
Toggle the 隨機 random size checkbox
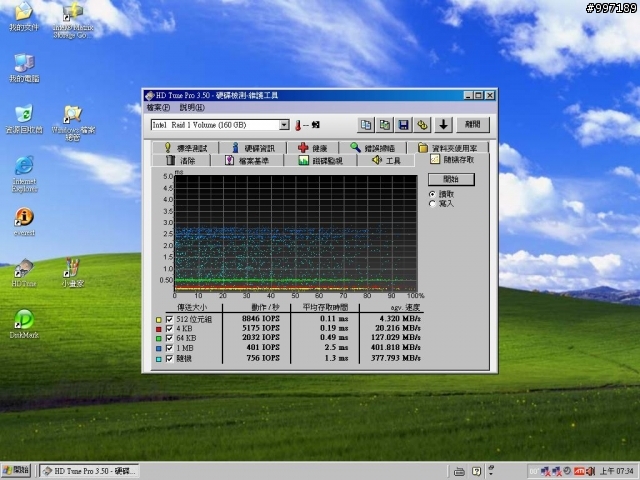pos(169,359)
